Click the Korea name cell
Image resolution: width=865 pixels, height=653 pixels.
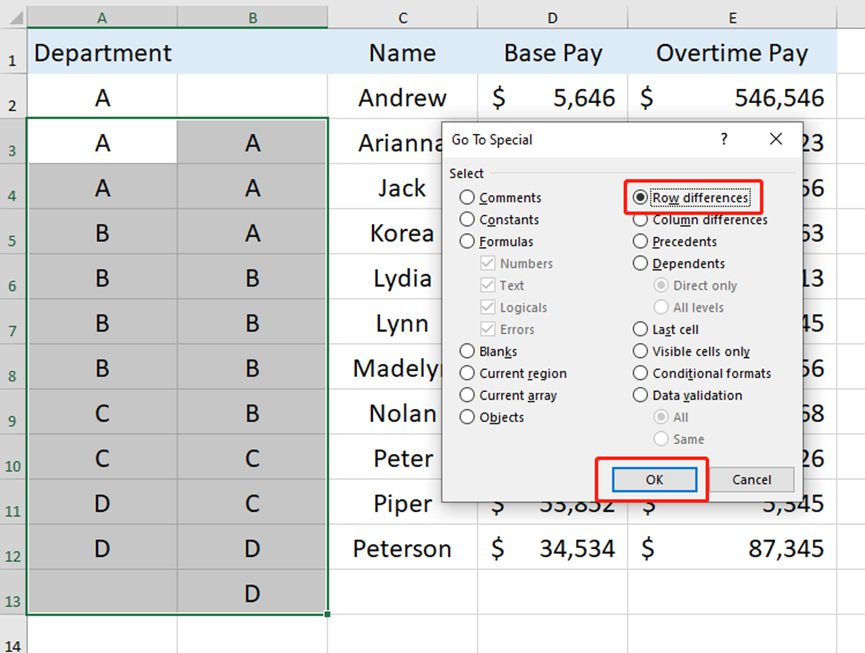pyautogui.click(x=385, y=232)
